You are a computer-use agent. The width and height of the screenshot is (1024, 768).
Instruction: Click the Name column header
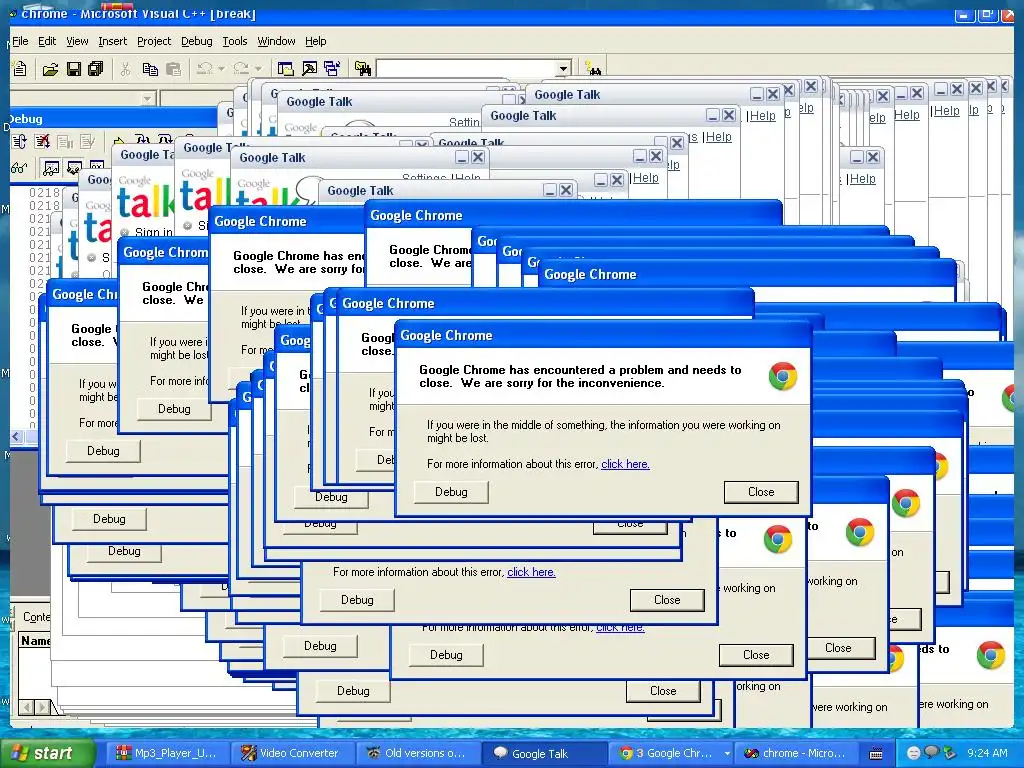click(x=35, y=641)
